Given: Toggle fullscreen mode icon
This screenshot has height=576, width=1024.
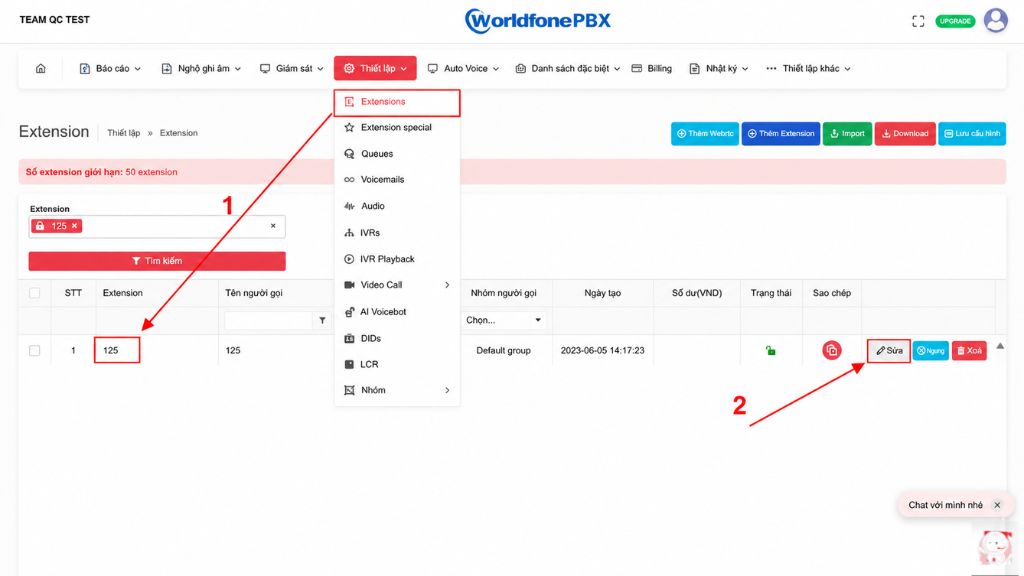Looking at the screenshot, I should coord(918,22).
